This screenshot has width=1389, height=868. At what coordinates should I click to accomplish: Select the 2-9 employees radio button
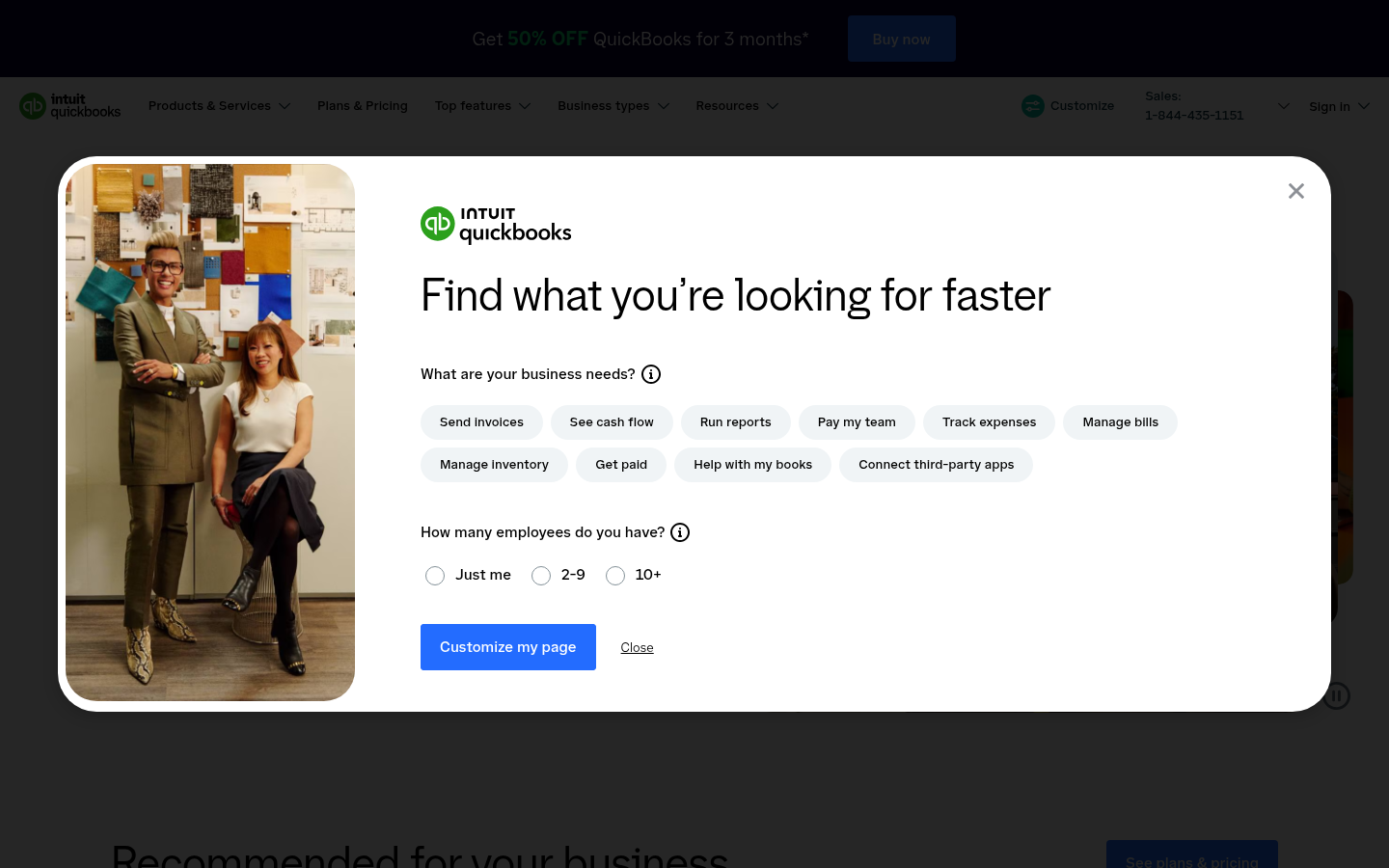click(541, 576)
